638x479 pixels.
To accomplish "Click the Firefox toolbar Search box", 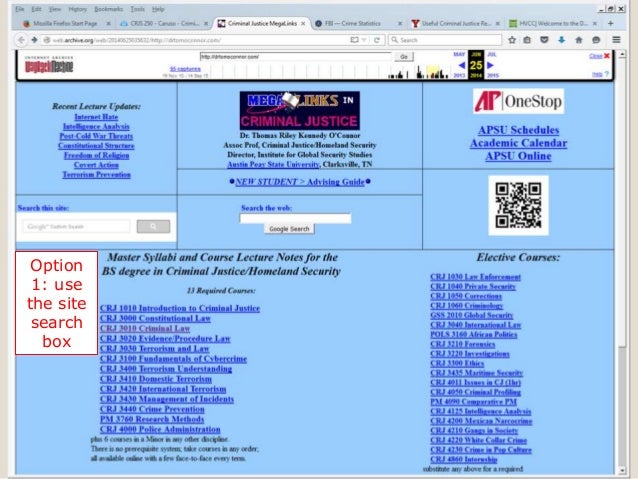I will point(445,40).
